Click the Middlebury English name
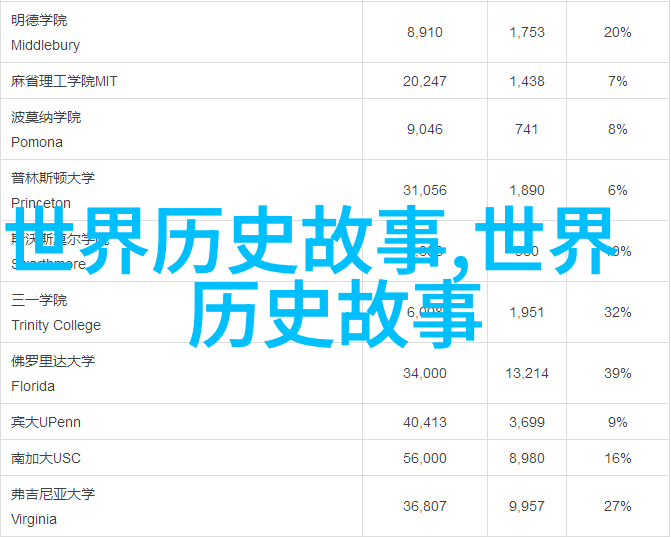Screen dimensions: 671x537 click(x=45, y=45)
